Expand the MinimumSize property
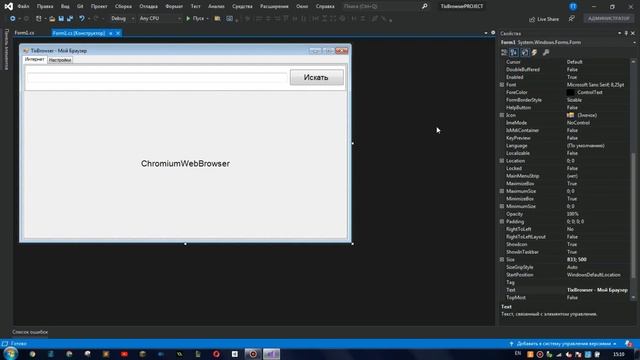Viewport: 640px width, 360px height. [x=502, y=206]
